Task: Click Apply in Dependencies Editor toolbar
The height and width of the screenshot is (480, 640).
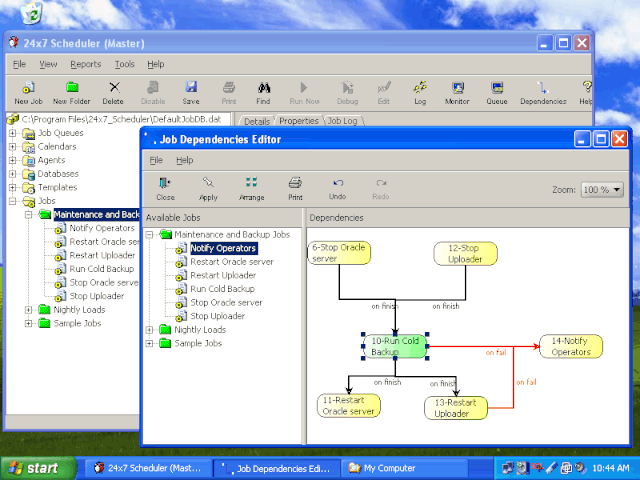Action: (208, 189)
